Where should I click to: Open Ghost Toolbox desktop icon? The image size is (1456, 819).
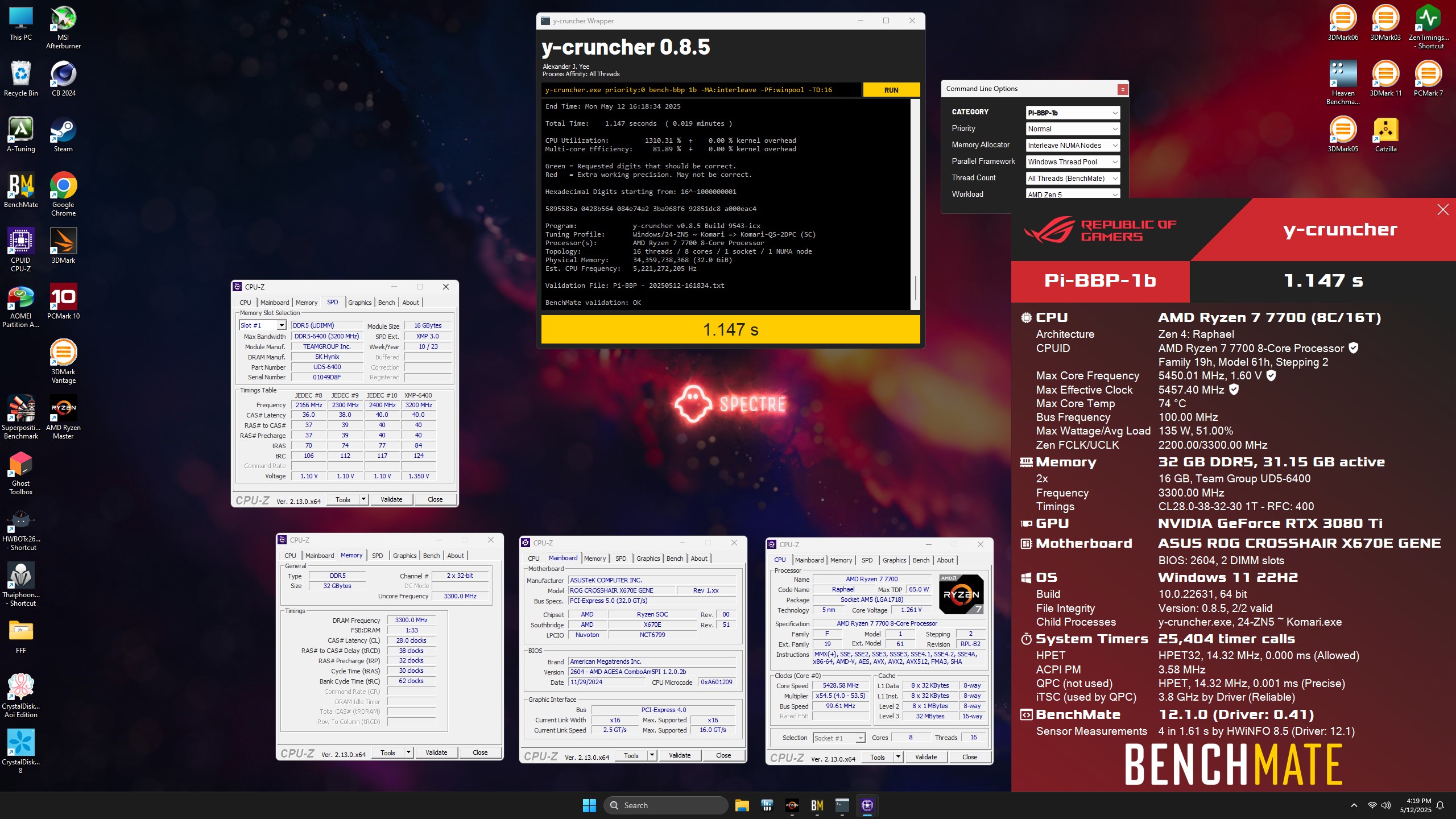(20, 473)
